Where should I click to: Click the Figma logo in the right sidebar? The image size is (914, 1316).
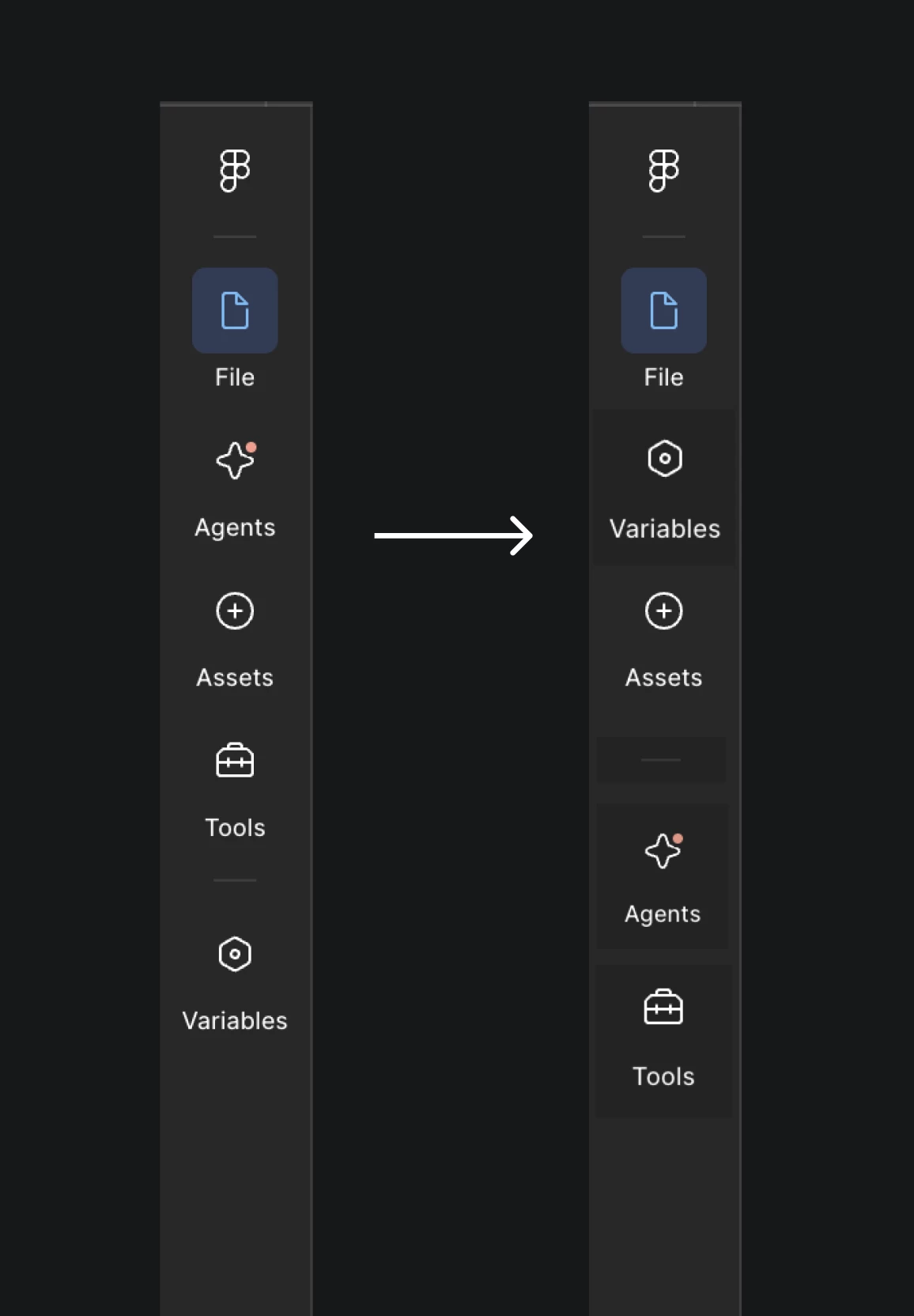tap(663, 171)
